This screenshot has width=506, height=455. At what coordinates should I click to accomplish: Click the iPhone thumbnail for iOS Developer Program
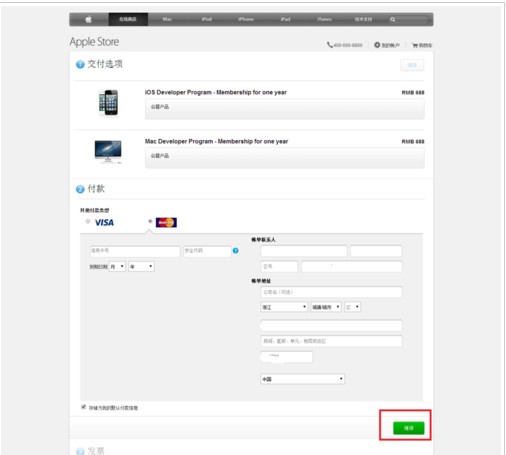108,102
